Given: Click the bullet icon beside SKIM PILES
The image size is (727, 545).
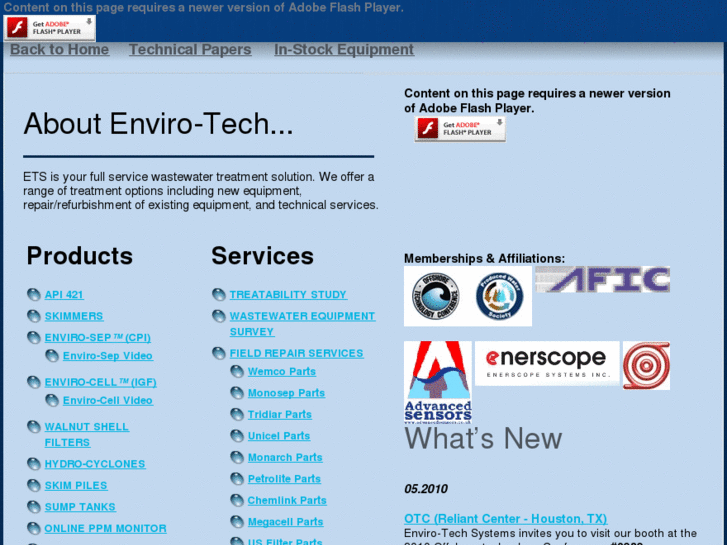Looking at the screenshot, I should 33,486.
